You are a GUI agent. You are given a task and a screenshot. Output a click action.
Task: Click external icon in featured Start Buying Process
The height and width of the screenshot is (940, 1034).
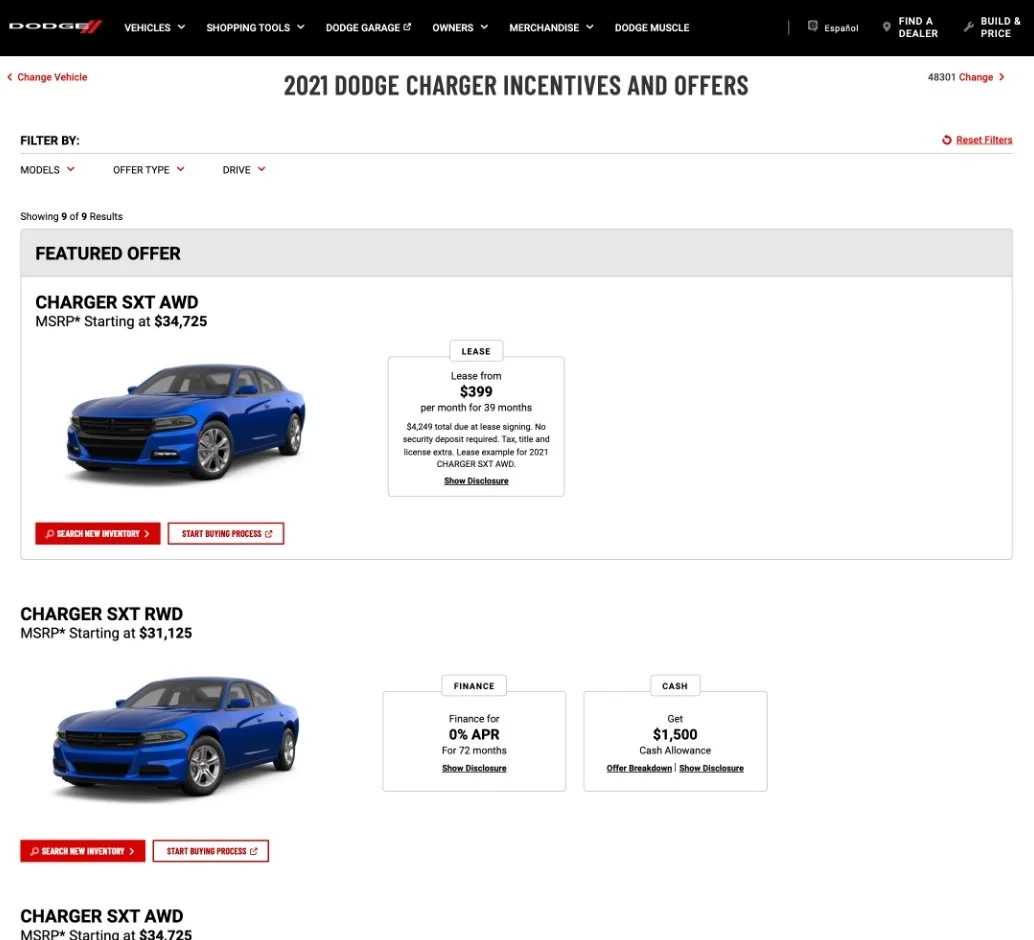pos(268,534)
